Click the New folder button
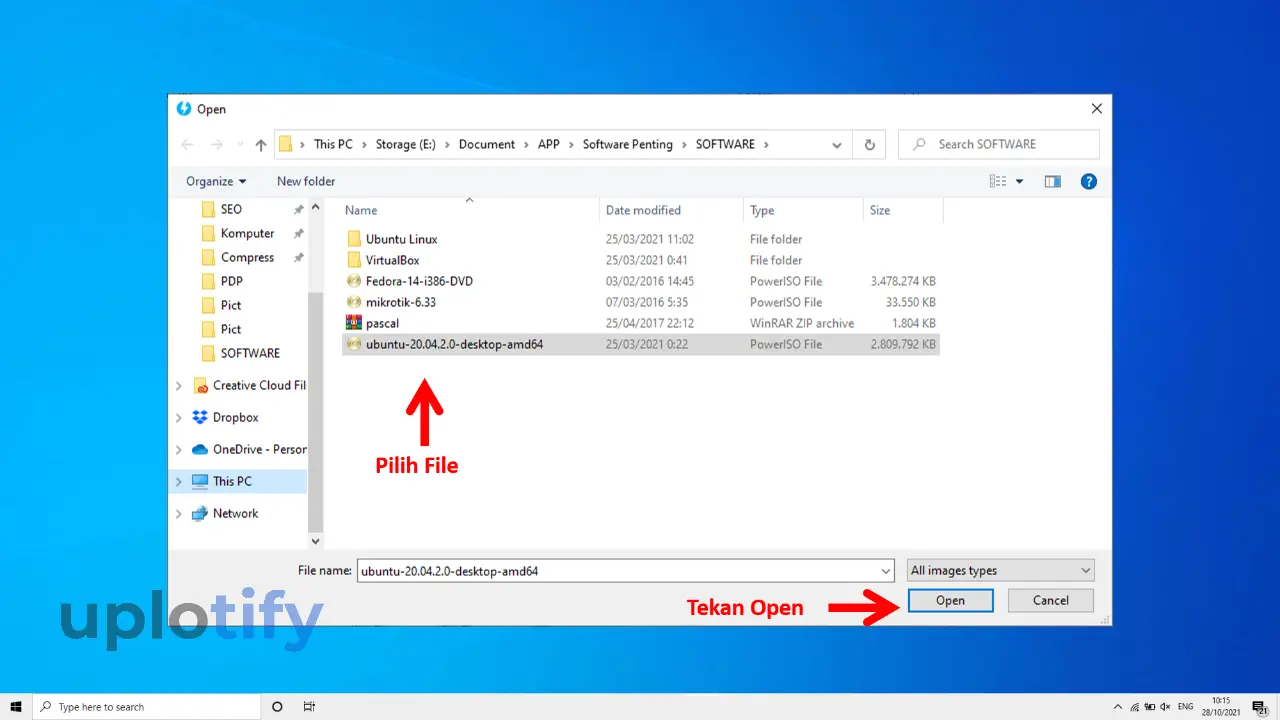This screenshot has width=1280, height=720. point(306,181)
